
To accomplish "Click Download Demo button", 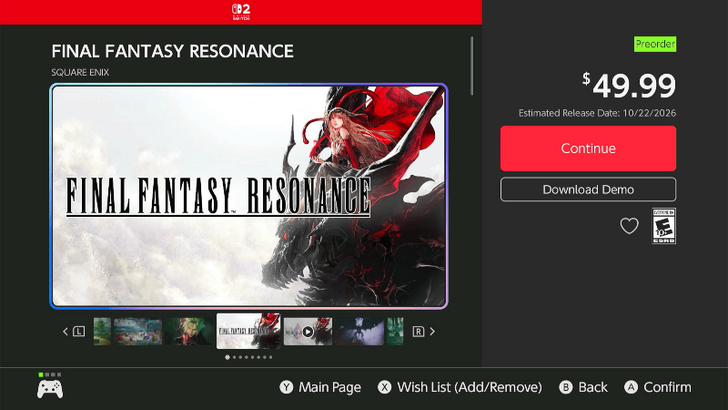I will point(588,189).
